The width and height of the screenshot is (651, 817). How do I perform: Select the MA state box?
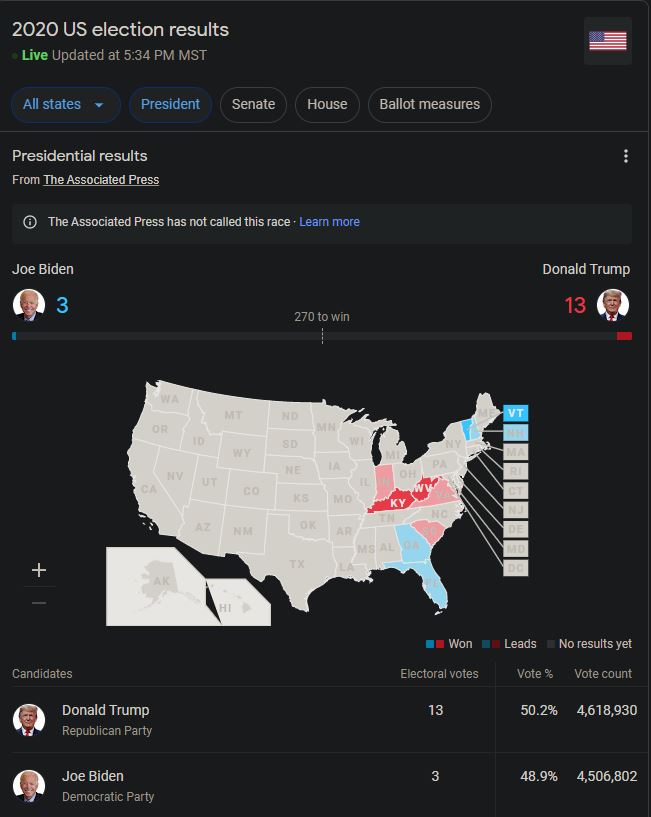click(x=515, y=452)
